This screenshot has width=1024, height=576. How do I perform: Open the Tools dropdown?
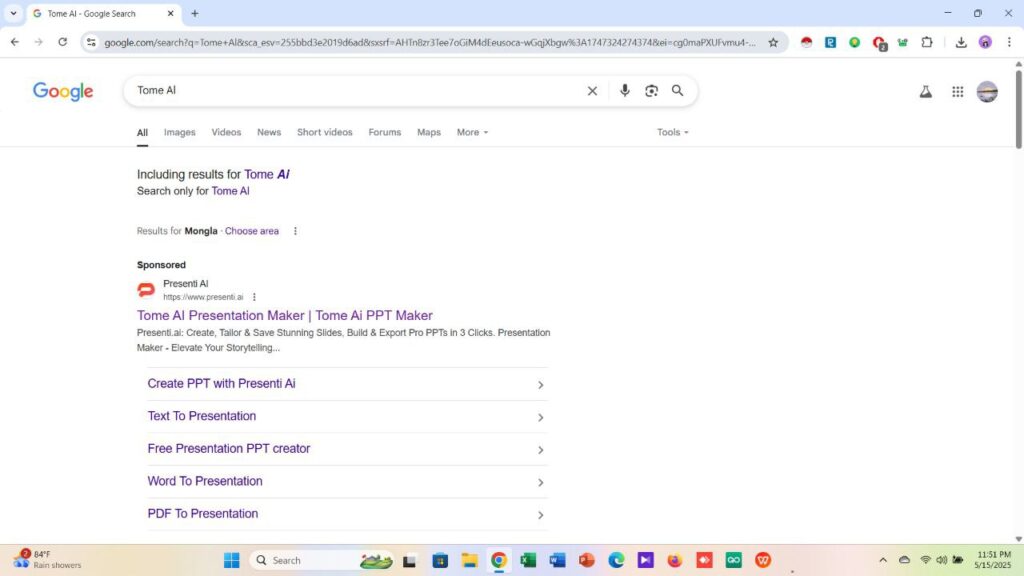[x=673, y=132]
